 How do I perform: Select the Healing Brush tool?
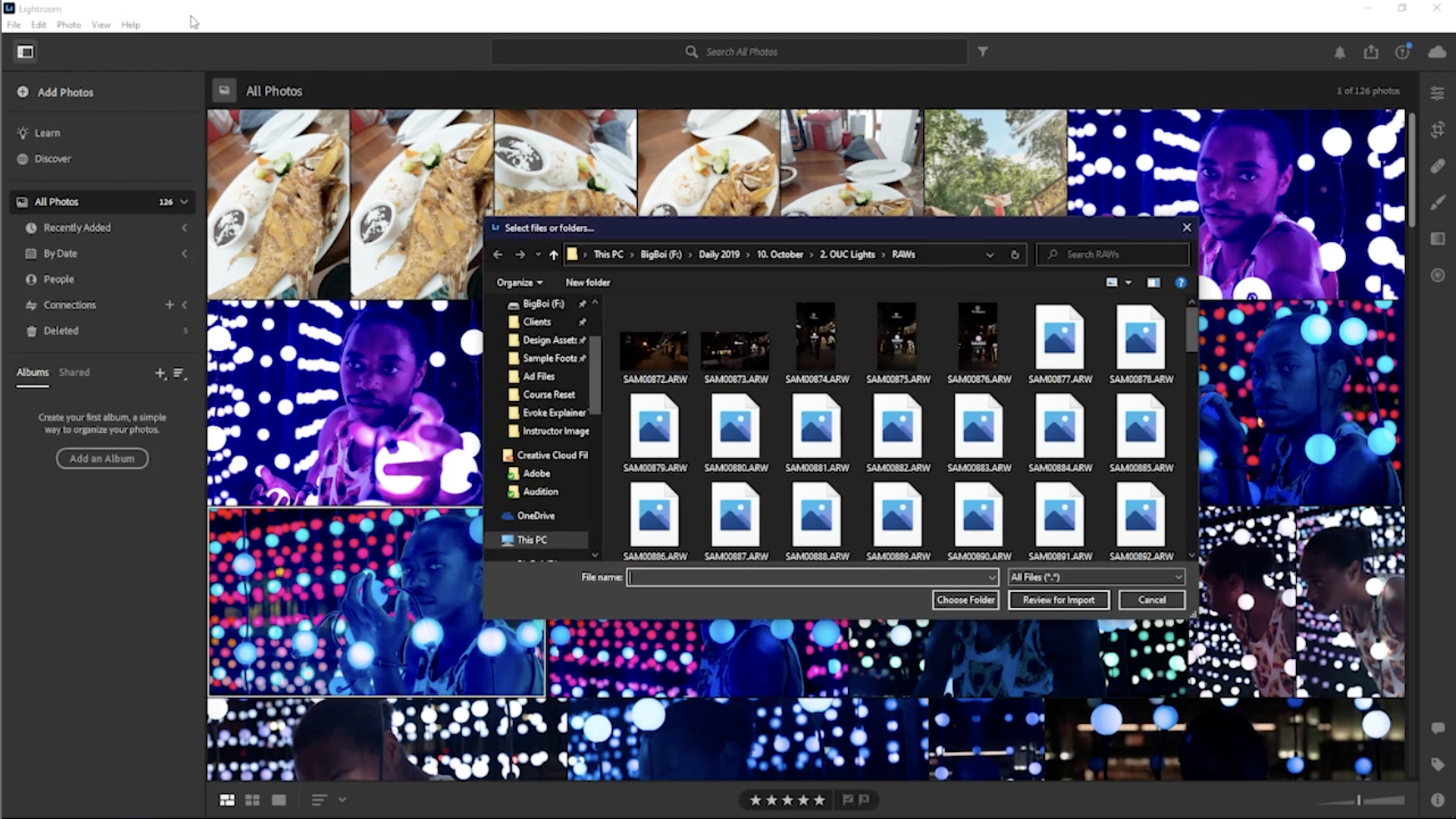tap(1438, 166)
